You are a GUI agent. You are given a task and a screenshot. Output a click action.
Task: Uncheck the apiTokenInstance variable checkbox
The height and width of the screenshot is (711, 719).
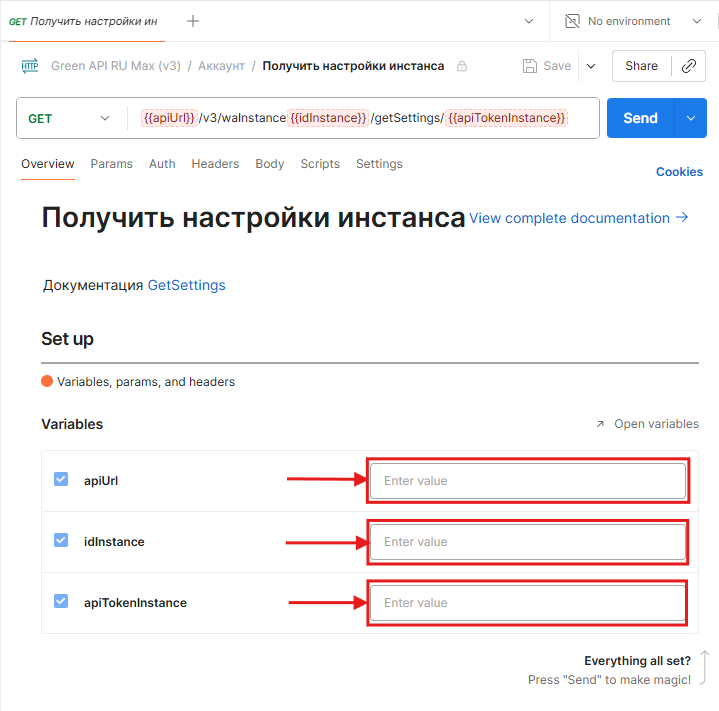click(x=61, y=601)
